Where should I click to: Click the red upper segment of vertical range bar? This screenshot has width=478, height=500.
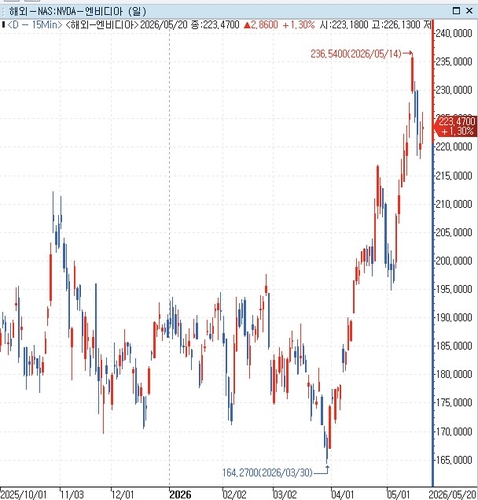(x=433, y=82)
